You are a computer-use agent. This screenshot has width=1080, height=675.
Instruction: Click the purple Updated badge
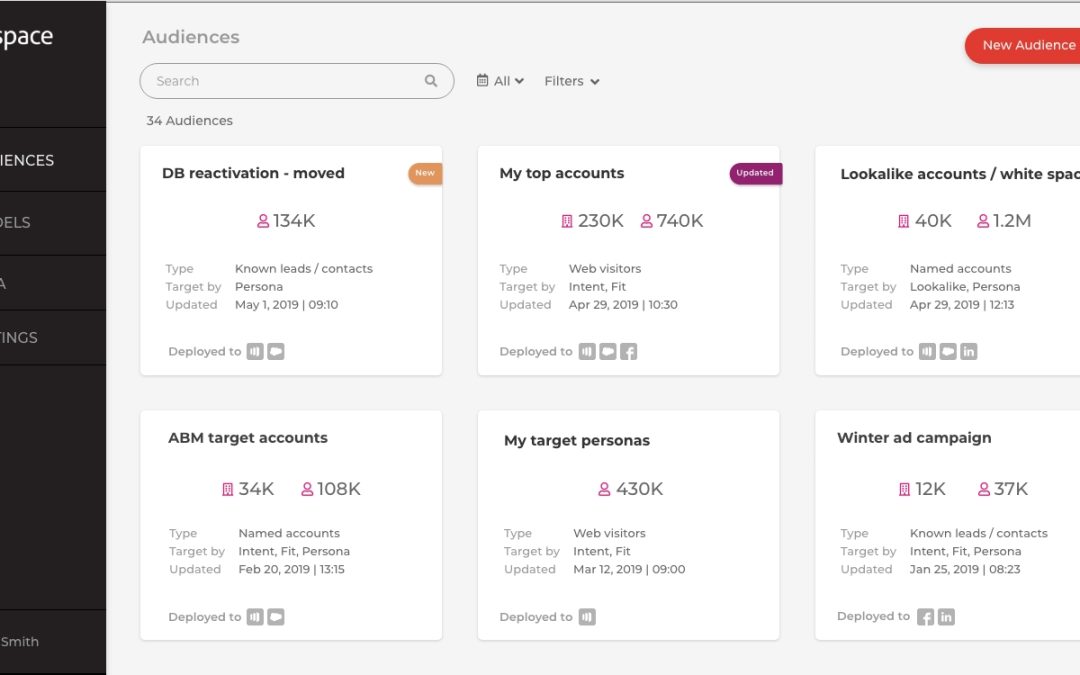coord(756,173)
